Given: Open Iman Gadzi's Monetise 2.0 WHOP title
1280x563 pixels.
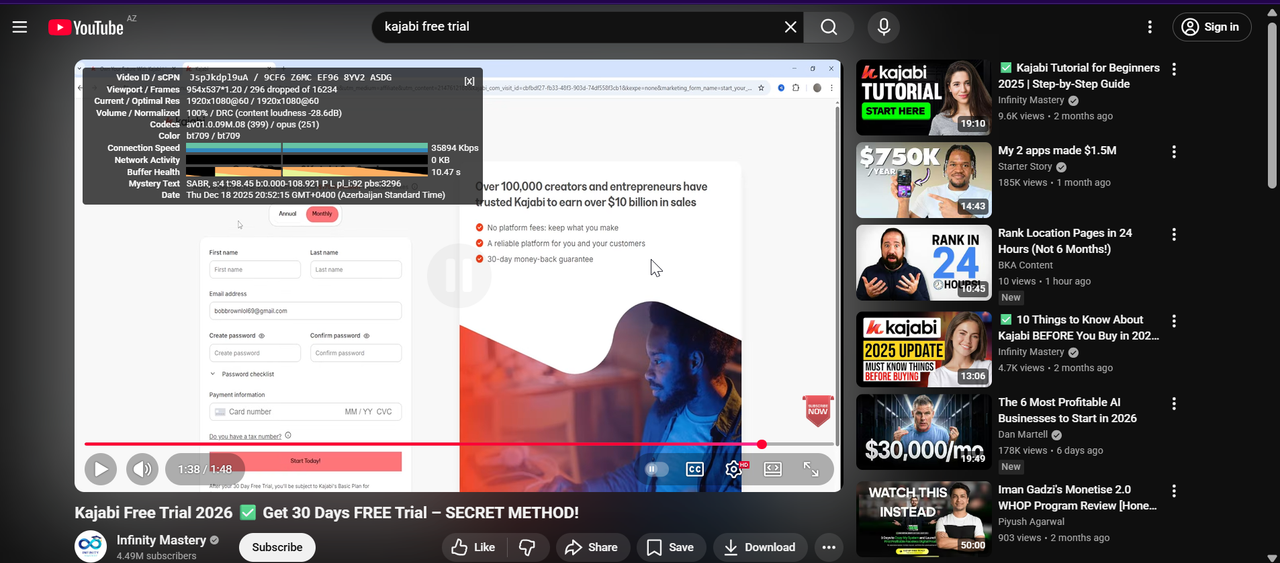Looking at the screenshot, I should coord(1078,497).
